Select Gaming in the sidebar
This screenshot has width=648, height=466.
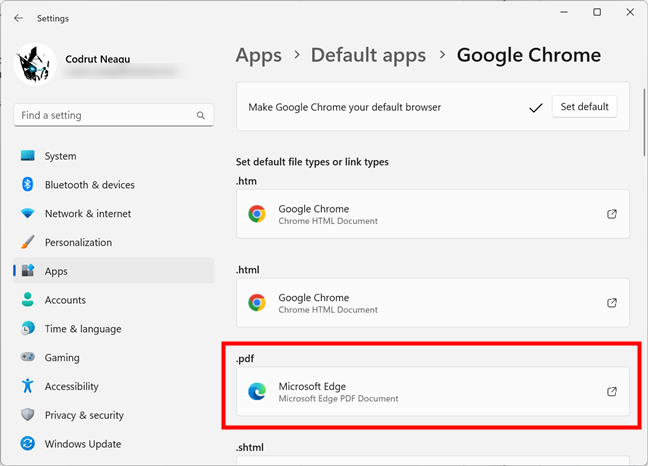point(62,358)
